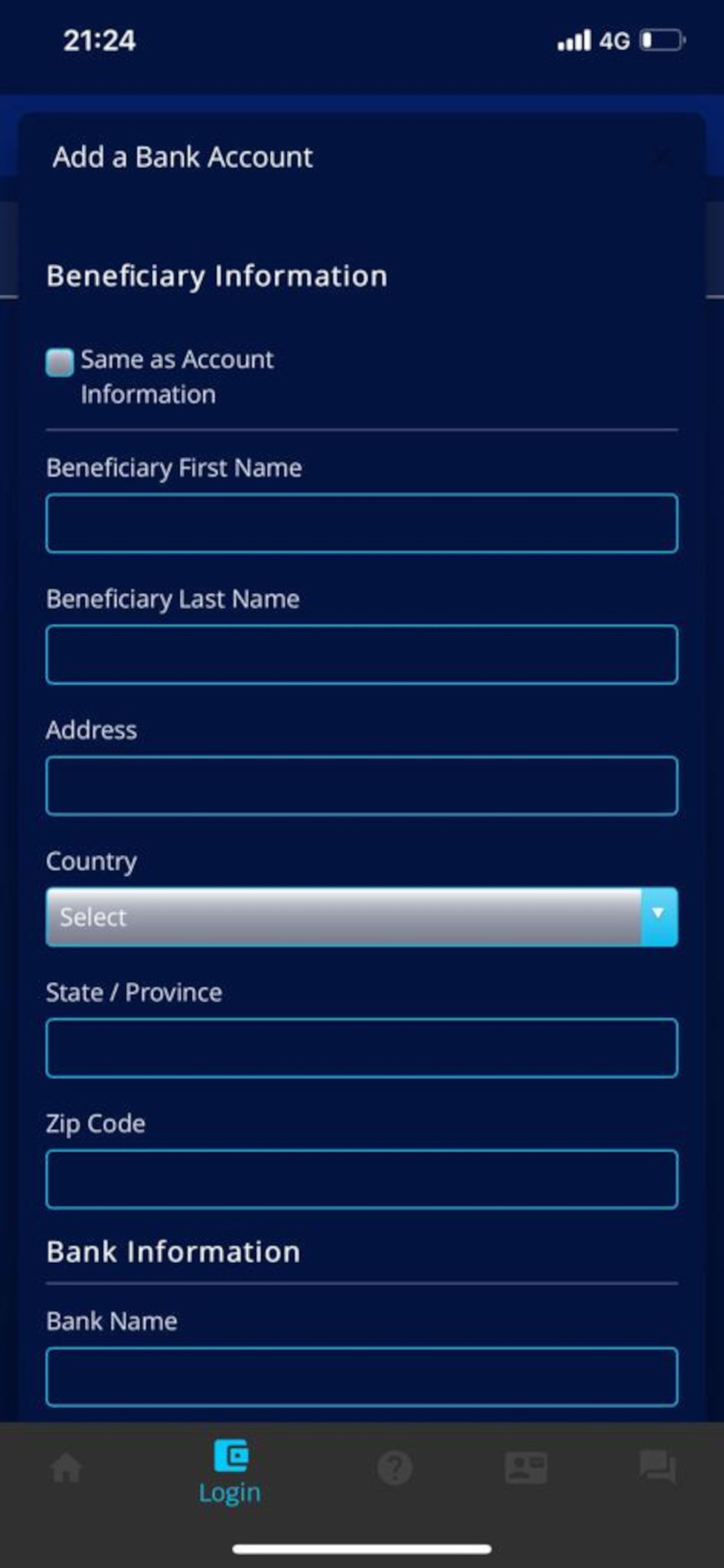This screenshot has width=724, height=1568.
Task: Tap the Home icon in bottom navigation
Action: (66, 1469)
